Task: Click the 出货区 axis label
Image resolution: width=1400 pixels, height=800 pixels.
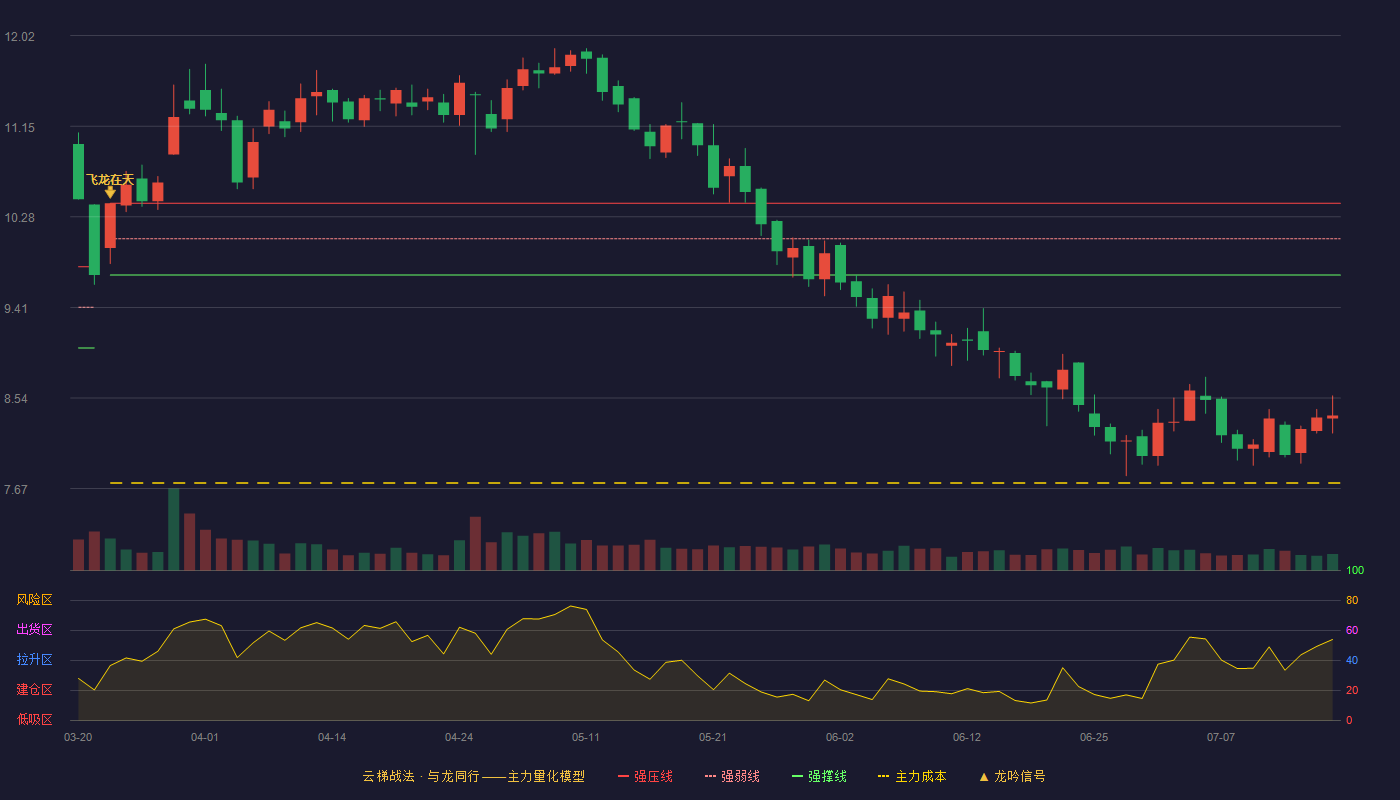Action: [34, 630]
